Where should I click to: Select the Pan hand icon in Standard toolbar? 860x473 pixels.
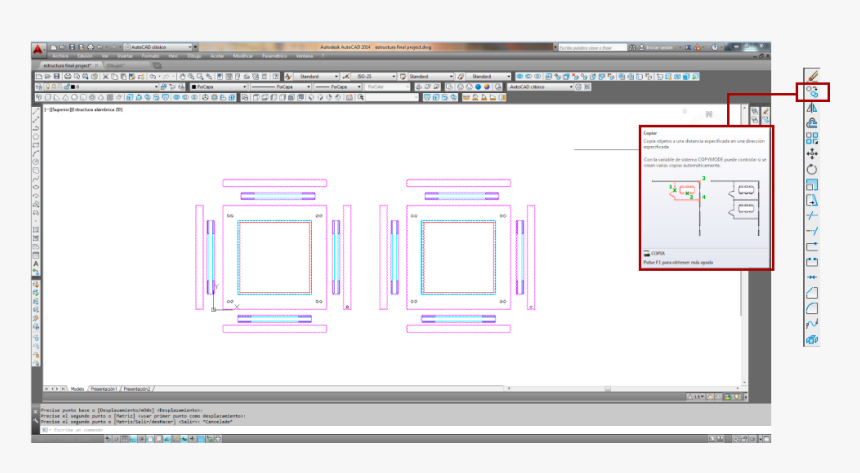(x=182, y=77)
